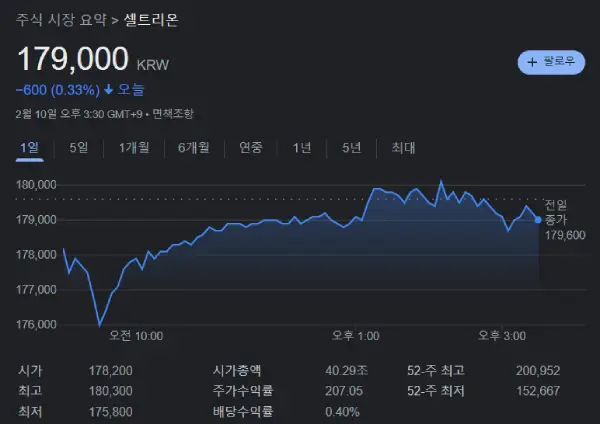Viewport: 600px width, 424px height.
Task: Click the 주가수익률 value 207.05
Action: (344, 391)
